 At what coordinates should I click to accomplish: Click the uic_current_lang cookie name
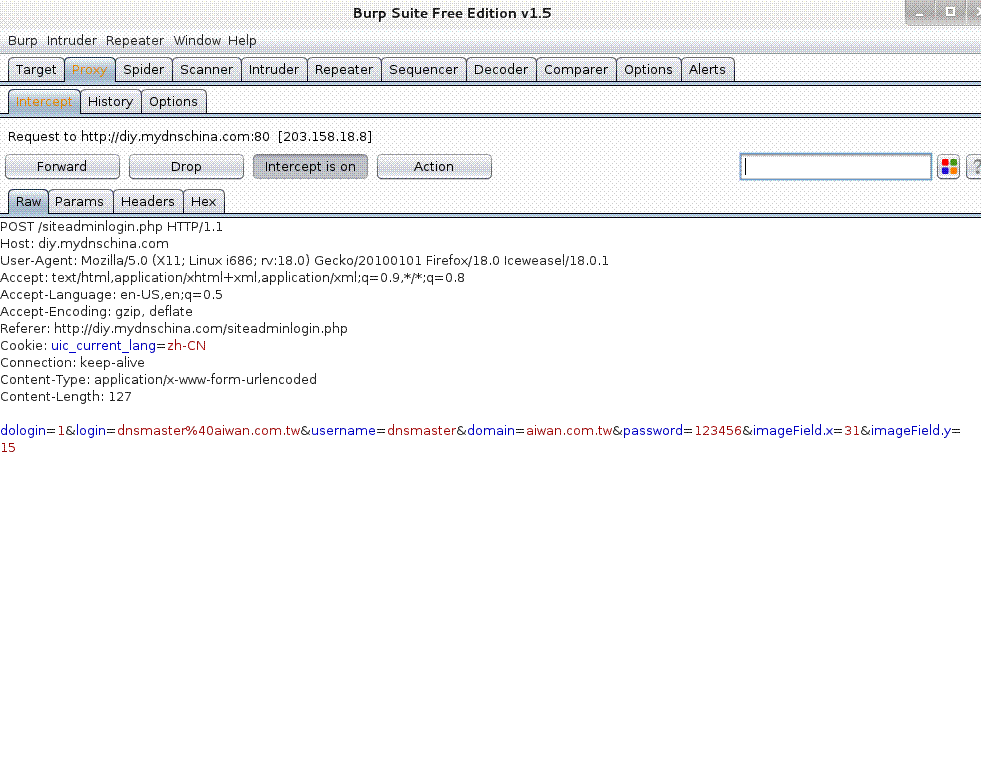(x=103, y=345)
